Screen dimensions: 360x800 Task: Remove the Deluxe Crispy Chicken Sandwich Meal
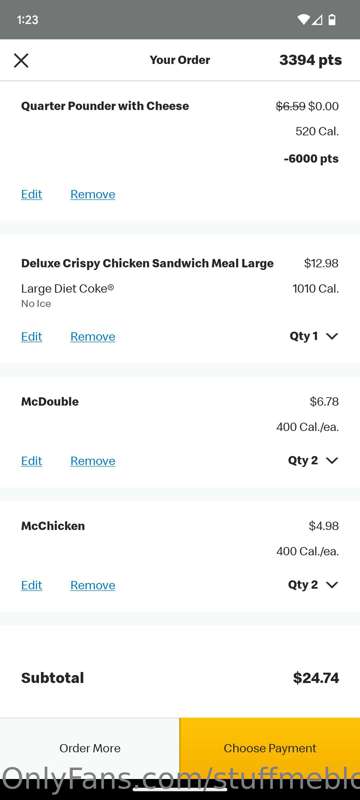(x=93, y=337)
